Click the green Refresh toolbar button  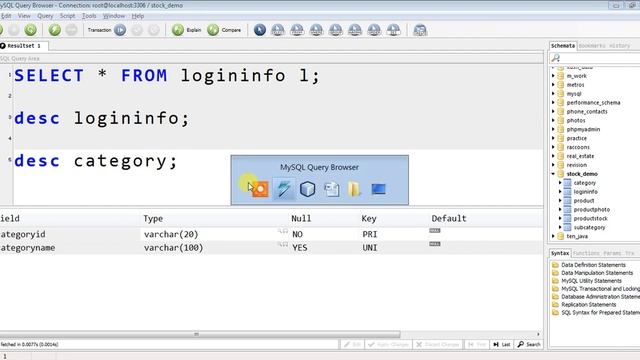tap(30, 30)
